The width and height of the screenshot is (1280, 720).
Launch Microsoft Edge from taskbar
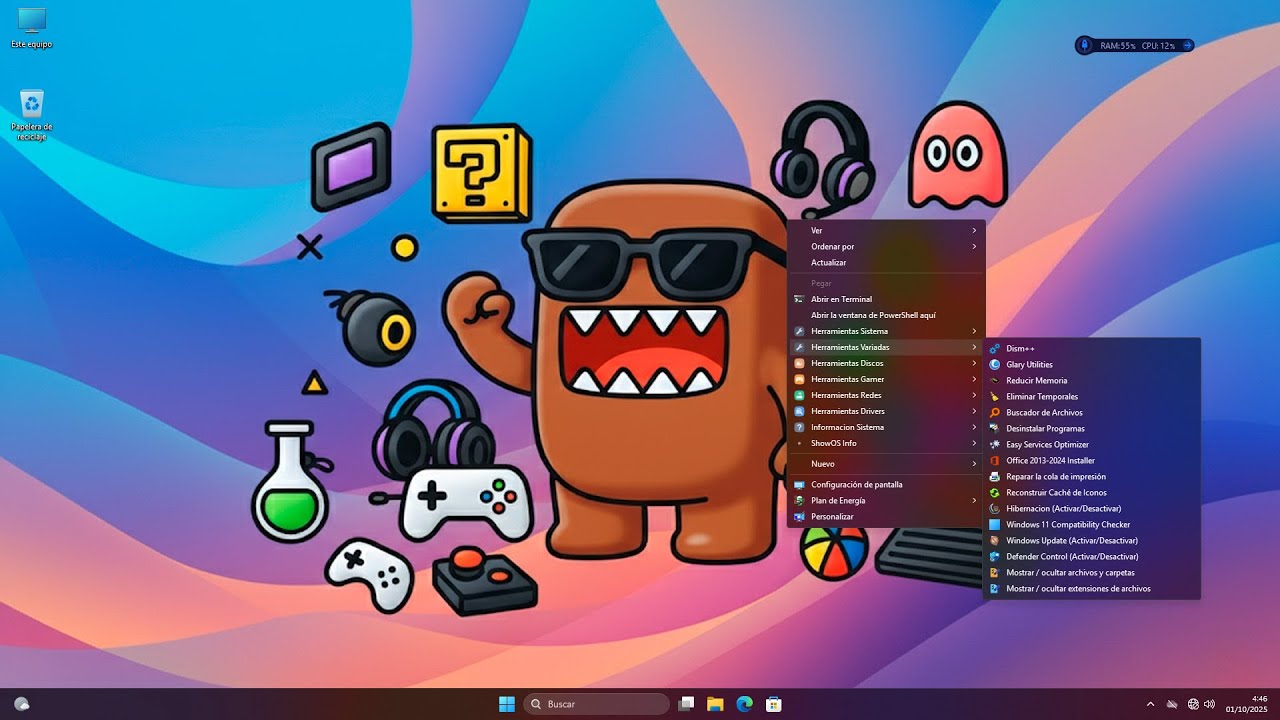tap(744, 704)
